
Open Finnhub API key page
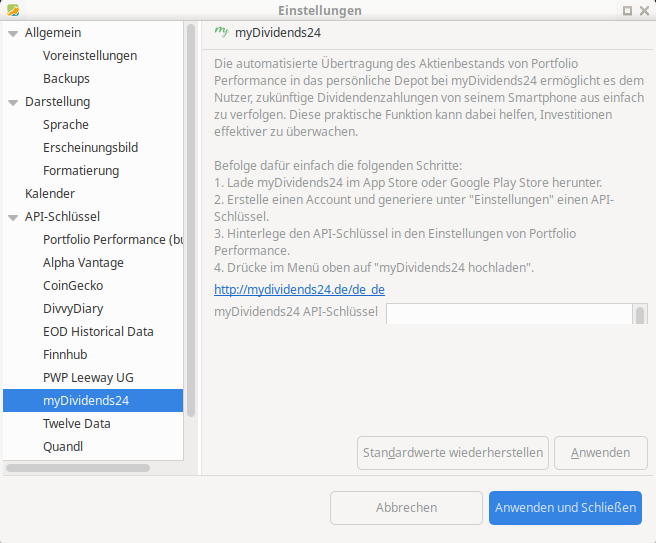tap(65, 355)
